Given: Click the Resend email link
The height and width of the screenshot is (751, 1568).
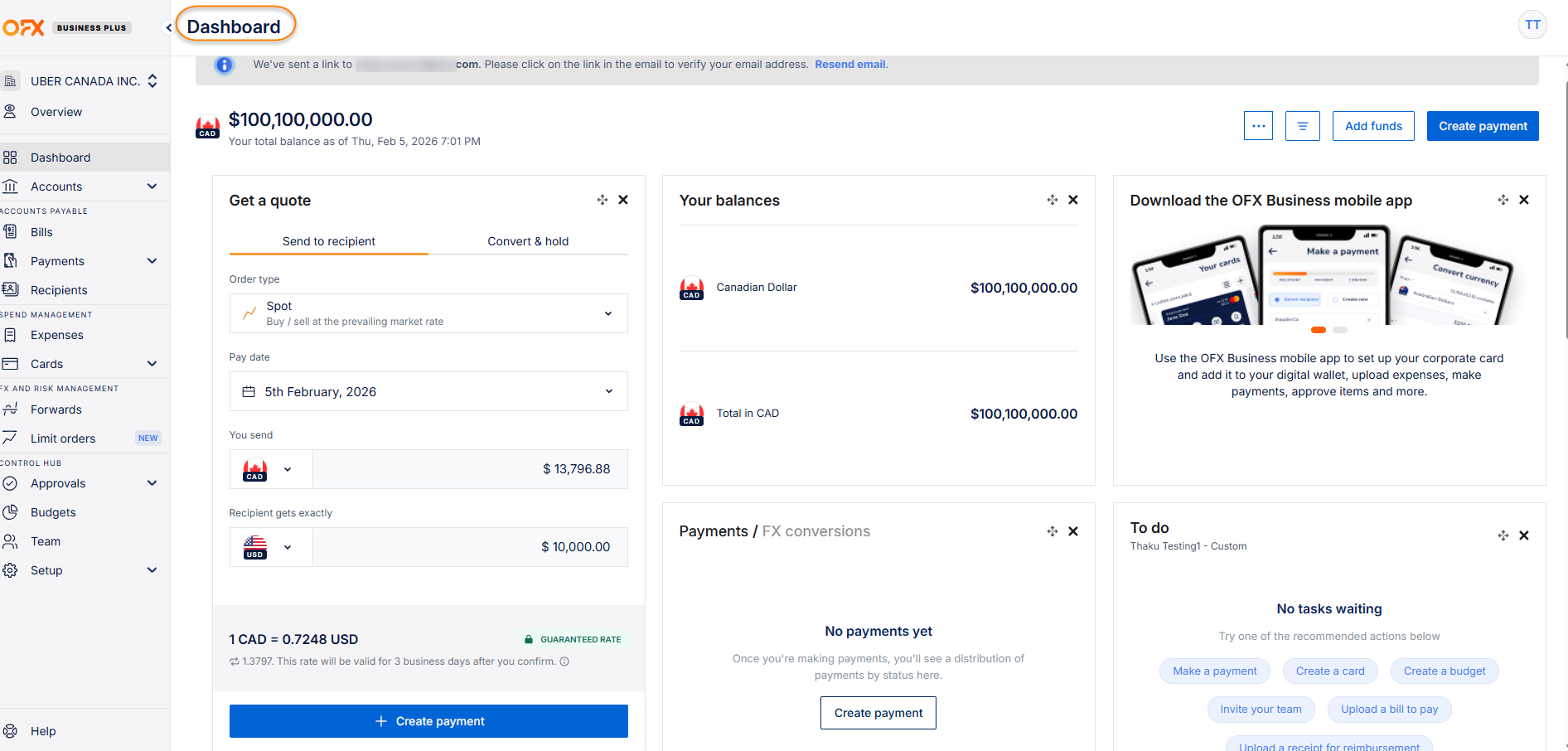Looking at the screenshot, I should (x=849, y=65).
